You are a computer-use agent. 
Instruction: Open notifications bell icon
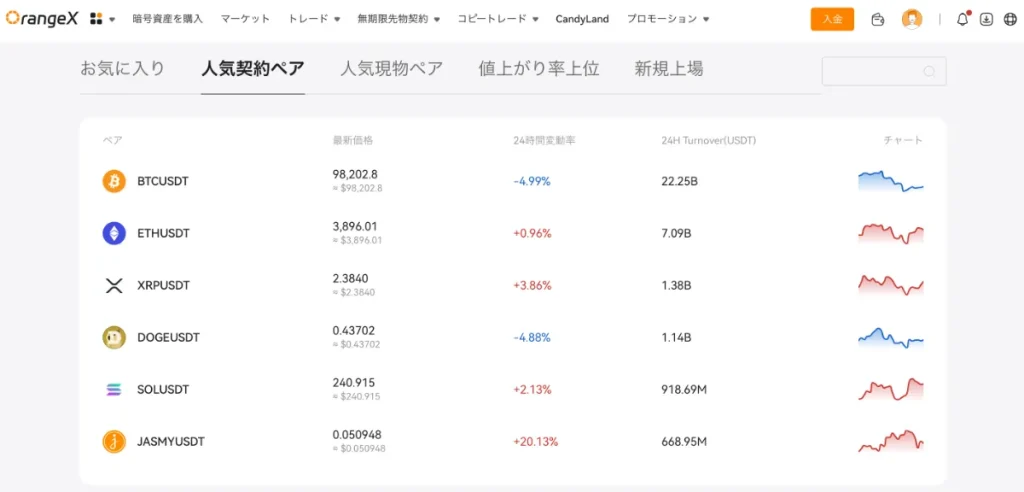tap(962, 19)
